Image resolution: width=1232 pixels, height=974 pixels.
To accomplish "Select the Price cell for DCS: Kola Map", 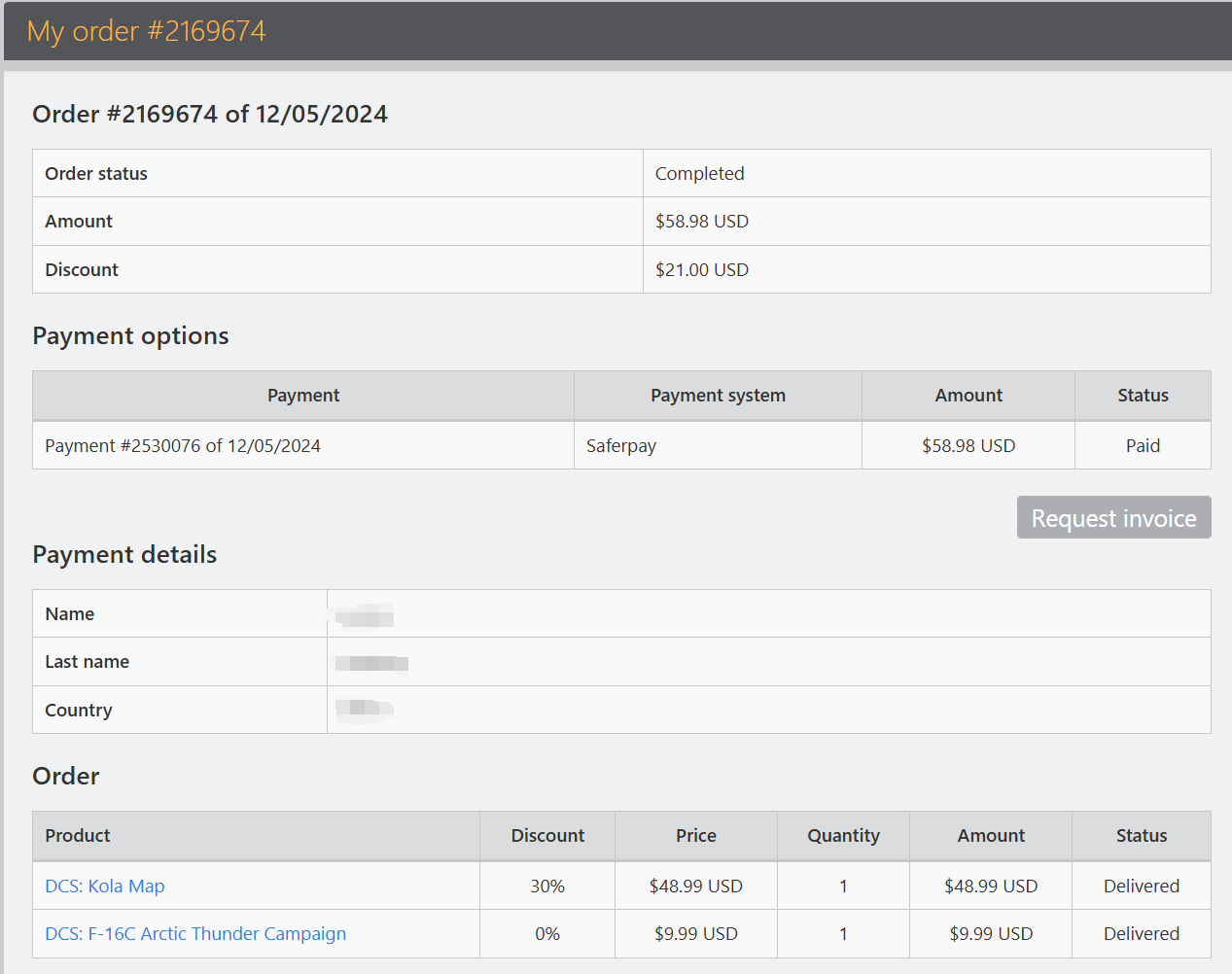I will click(x=696, y=886).
